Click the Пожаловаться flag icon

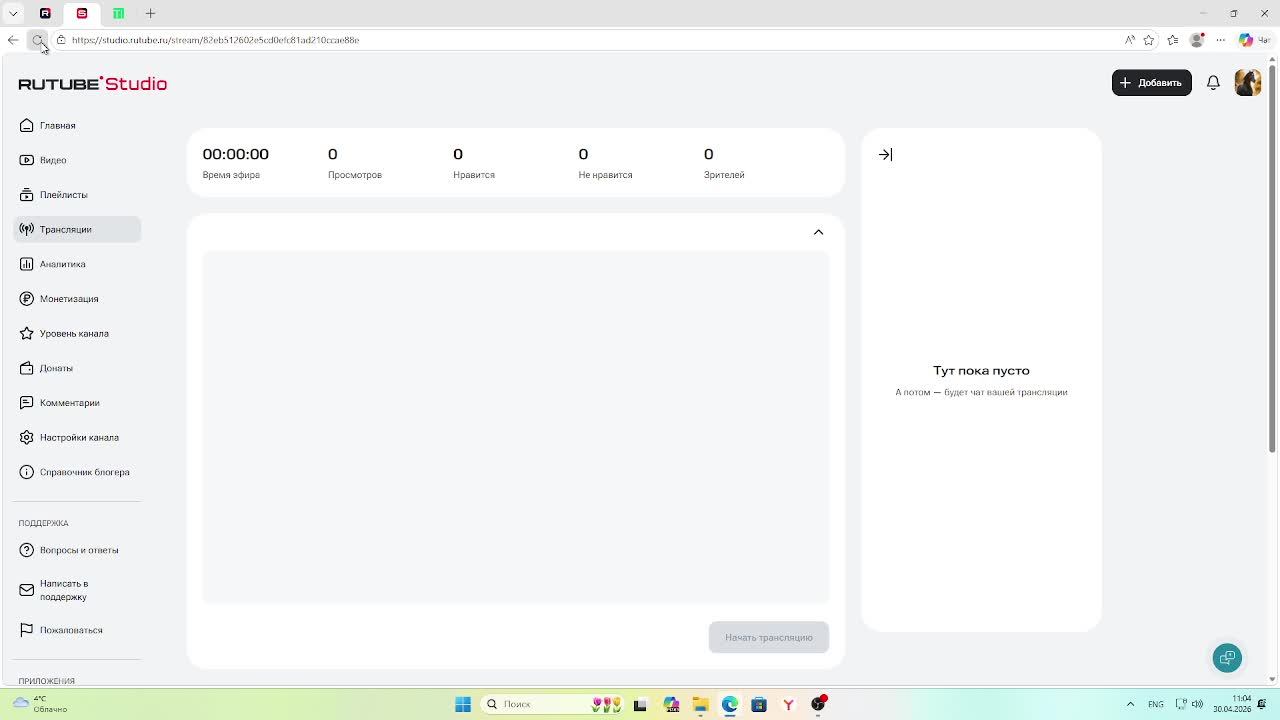coord(27,630)
